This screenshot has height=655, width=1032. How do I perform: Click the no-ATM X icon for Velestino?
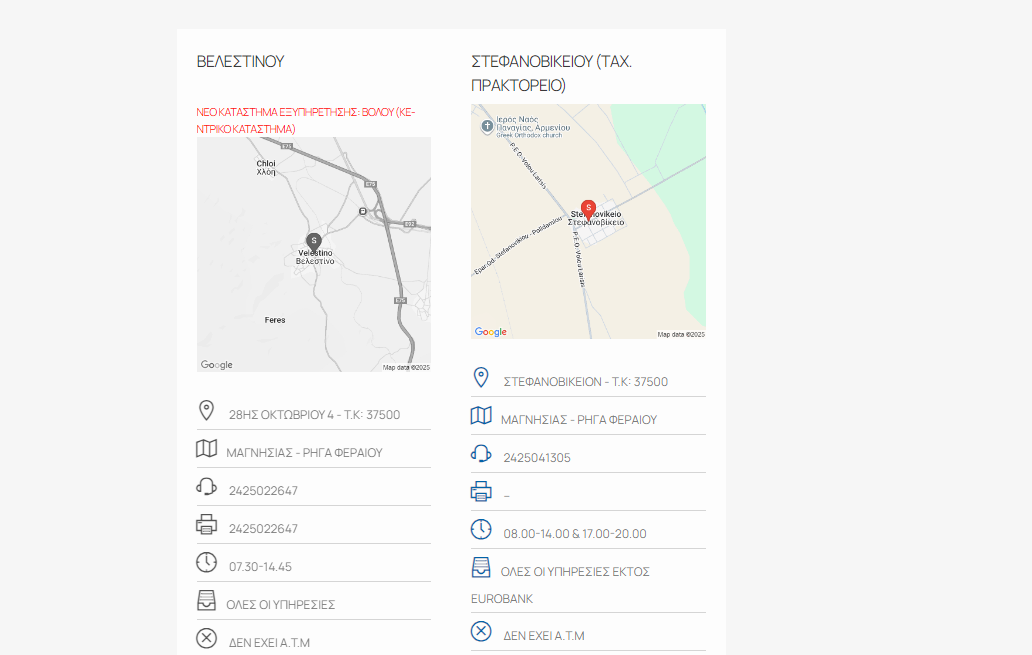point(206,638)
